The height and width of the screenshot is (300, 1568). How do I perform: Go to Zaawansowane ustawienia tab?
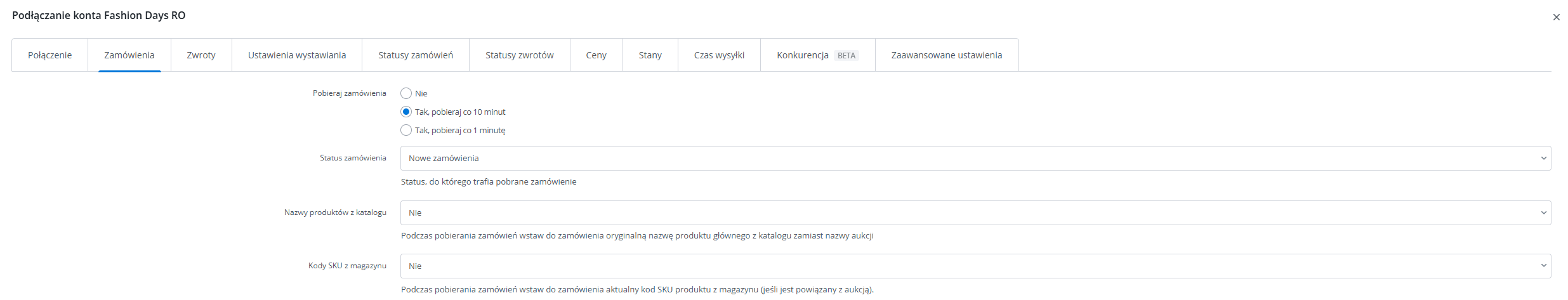pos(947,55)
